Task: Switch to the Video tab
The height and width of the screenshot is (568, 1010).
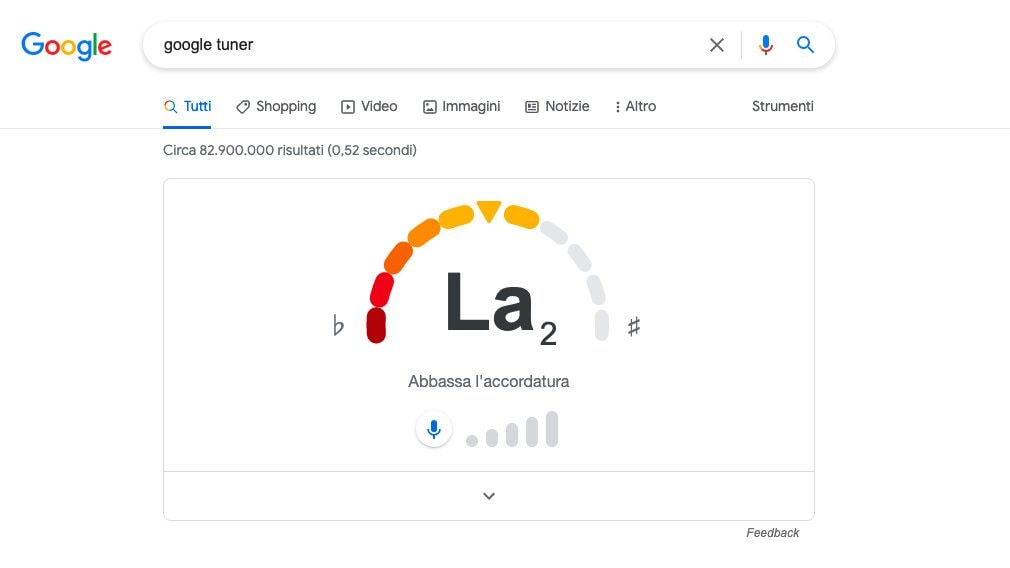Action: [369, 106]
